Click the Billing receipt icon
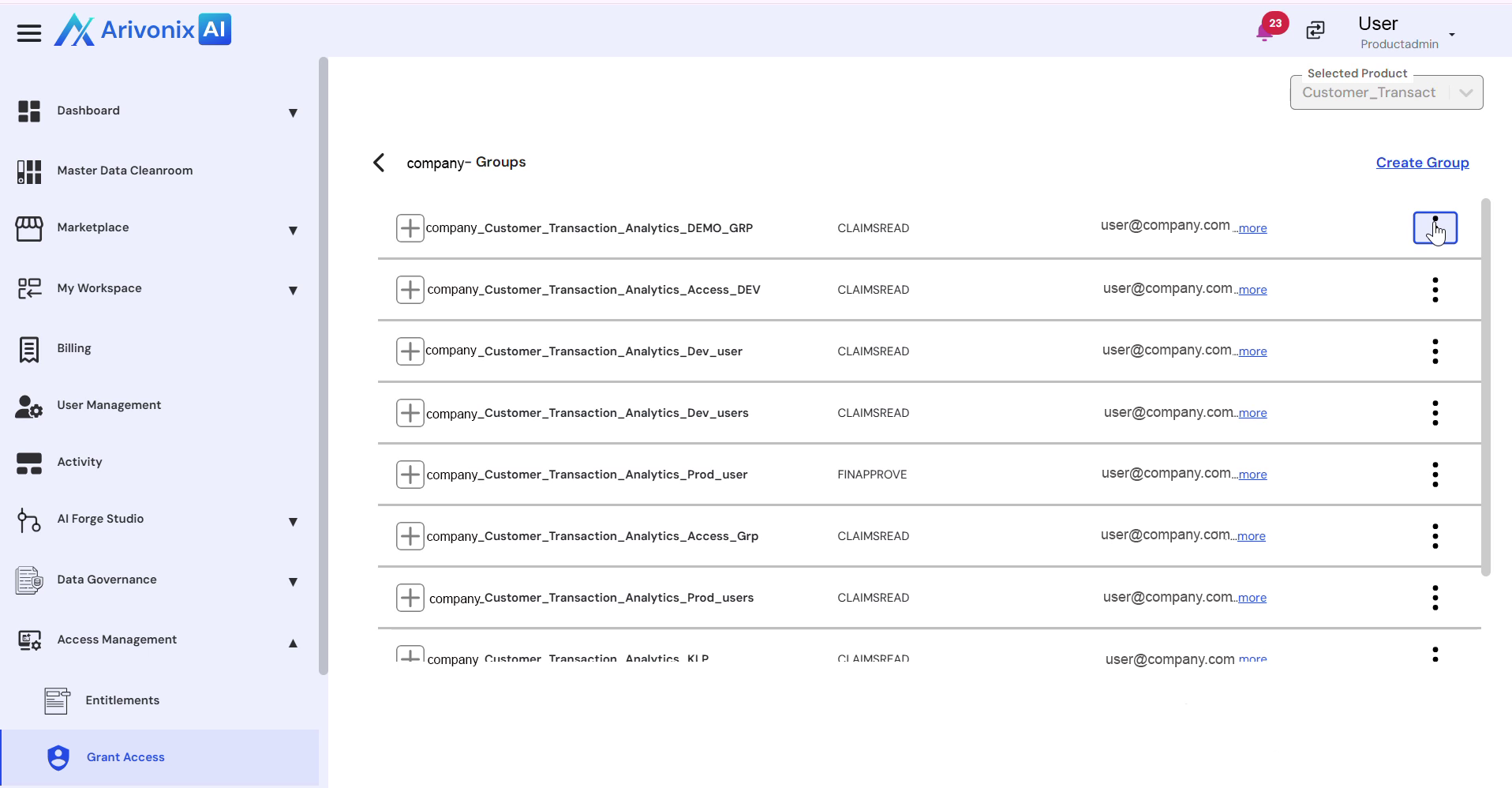Viewport: 1512px width, 788px height. coord(29,349)
